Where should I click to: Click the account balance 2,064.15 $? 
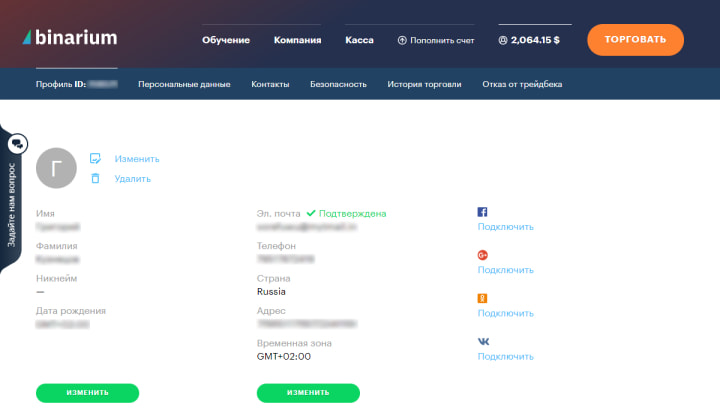point(529,41)
